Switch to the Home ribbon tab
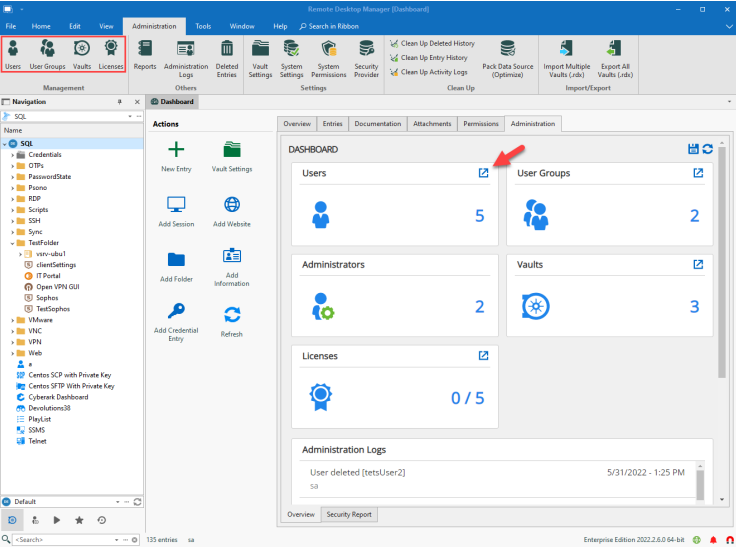Screen dimensions: 736x553 click(x=41, y=26)
